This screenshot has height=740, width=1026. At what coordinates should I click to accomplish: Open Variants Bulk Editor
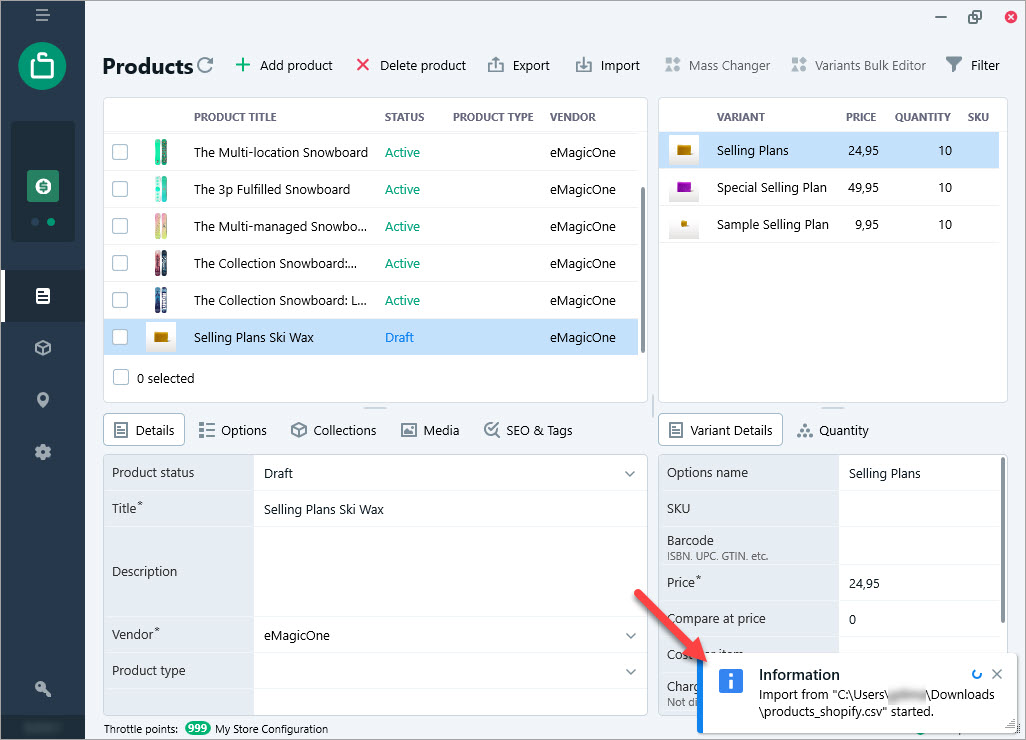[858, 65]
